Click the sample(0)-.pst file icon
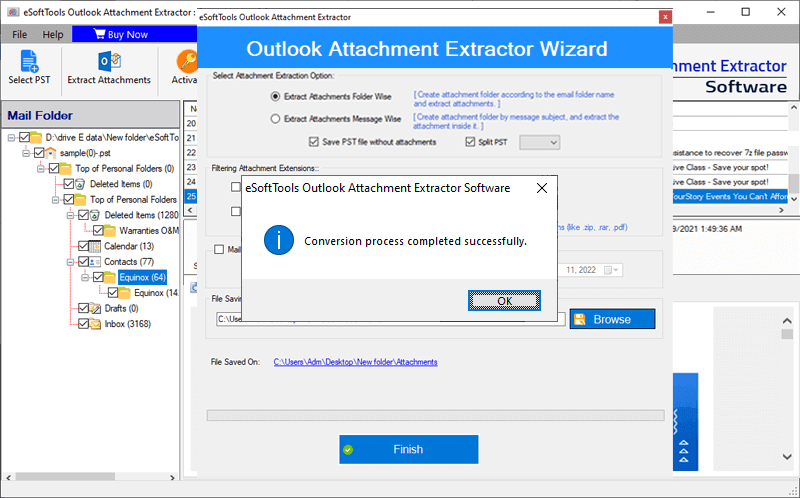800x498 pixels. [51, 153]
